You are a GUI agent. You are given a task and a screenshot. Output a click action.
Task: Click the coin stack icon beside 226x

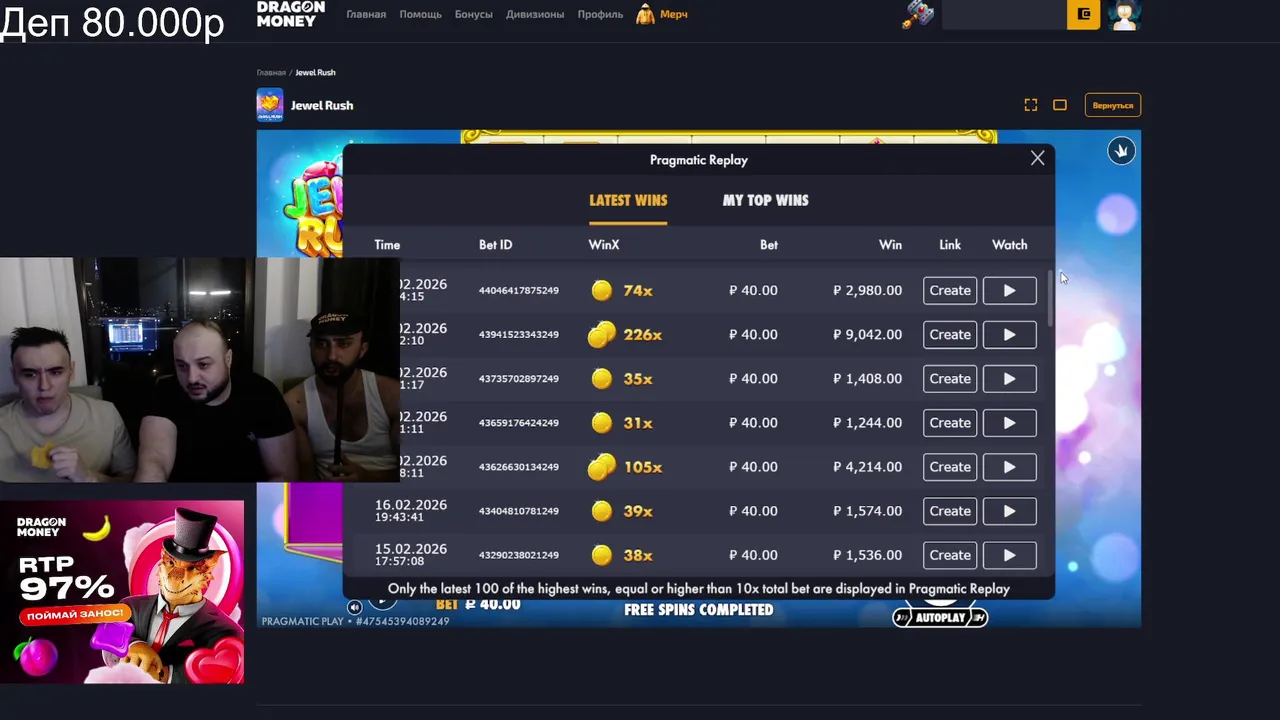coord(601,334)
